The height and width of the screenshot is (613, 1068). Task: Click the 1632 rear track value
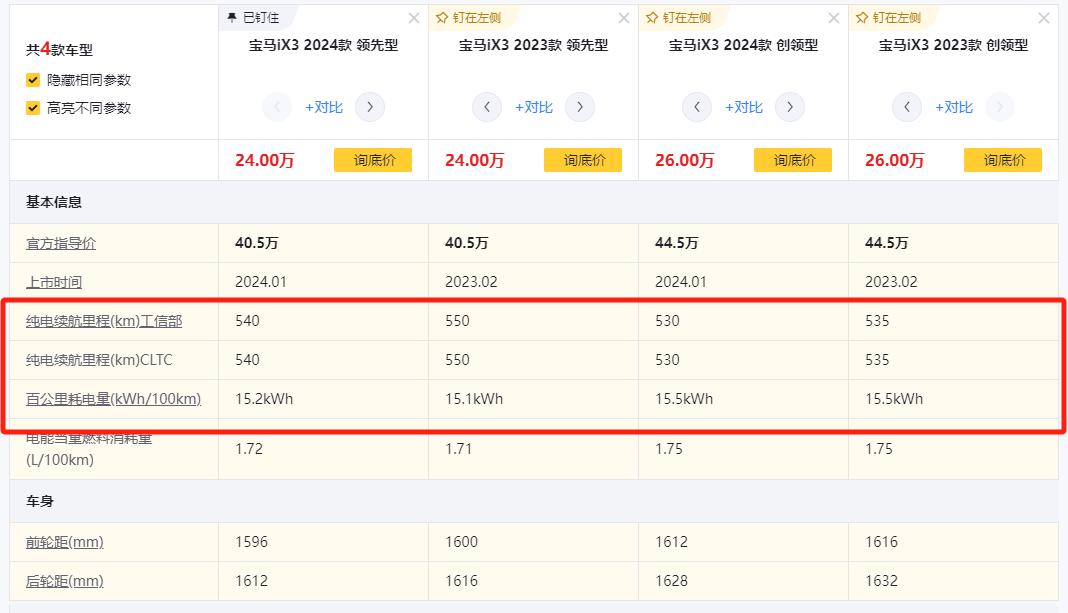[x=881, y=581]
